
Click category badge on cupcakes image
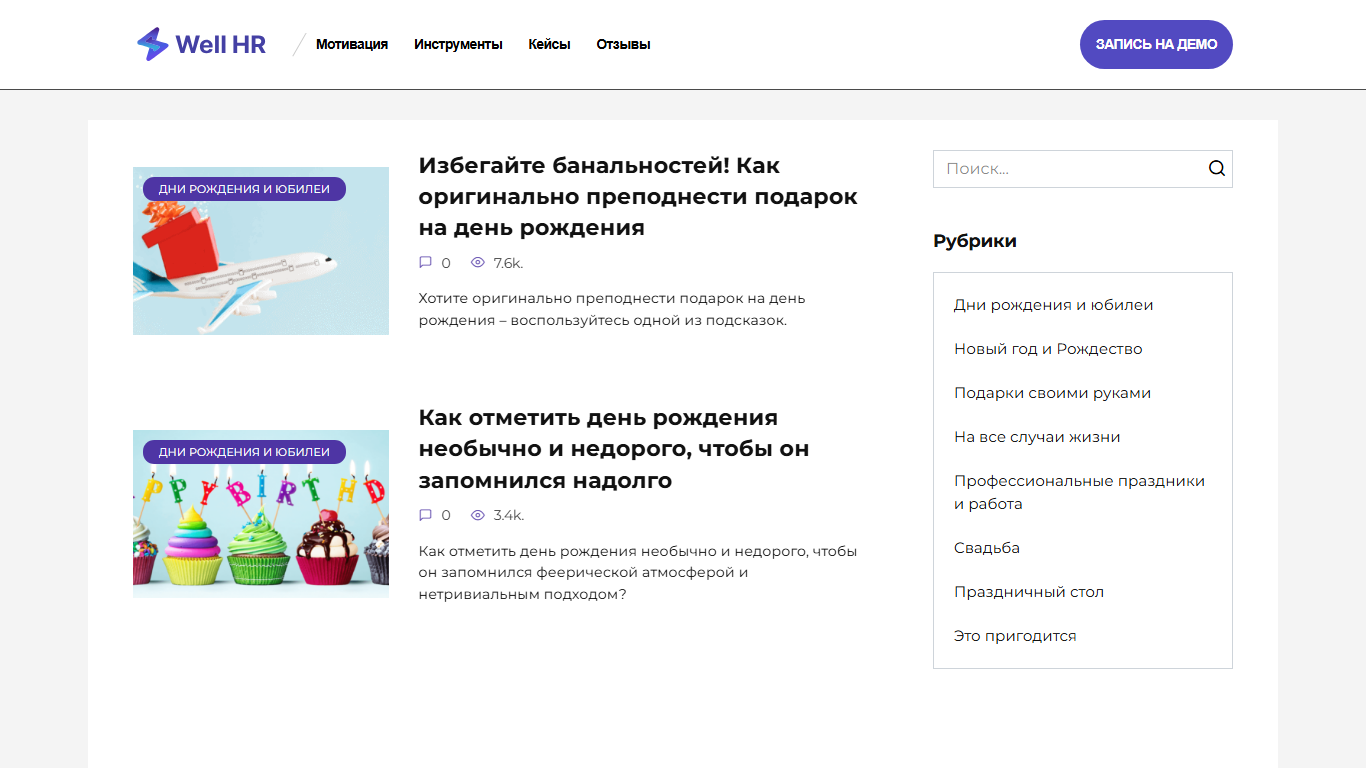tap(244, 452)
